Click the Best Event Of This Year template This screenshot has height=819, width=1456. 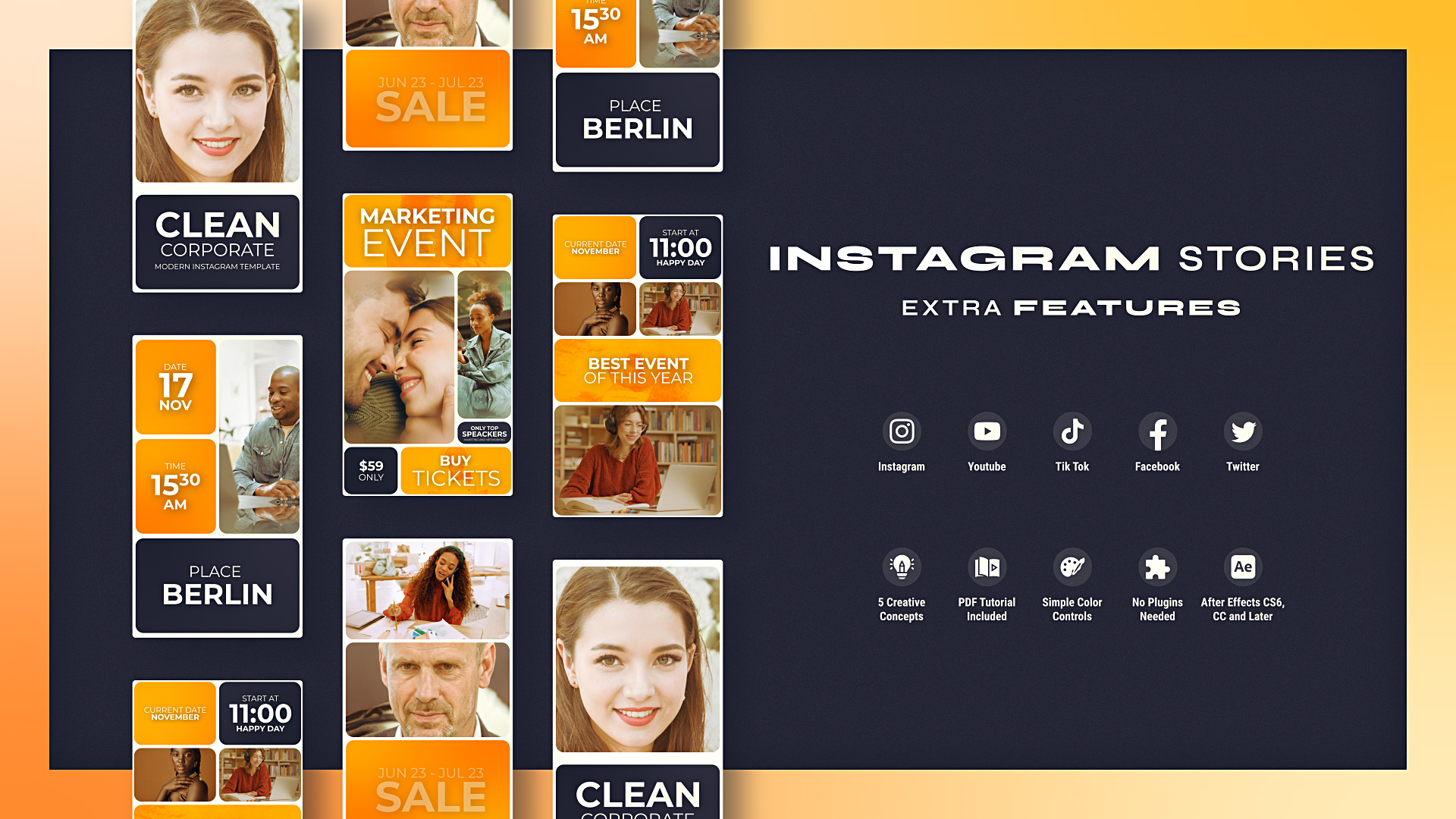tap(637, 370)
